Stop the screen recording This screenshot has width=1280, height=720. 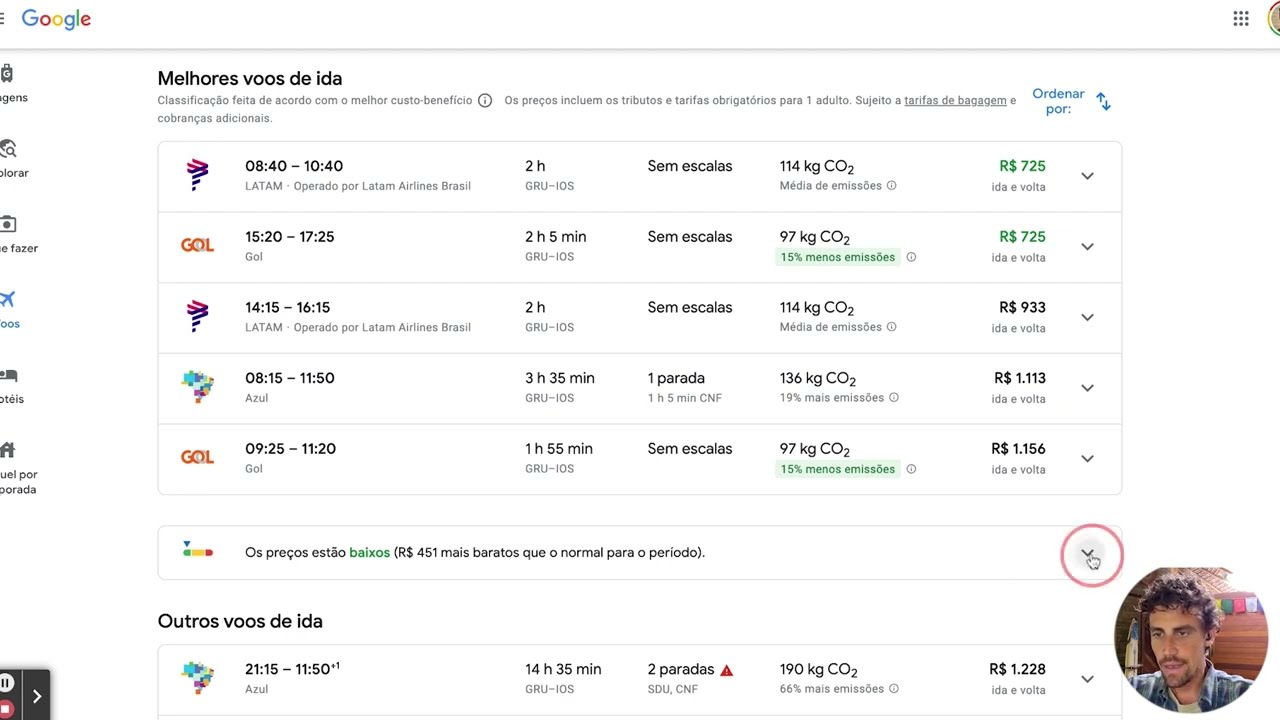5,709
